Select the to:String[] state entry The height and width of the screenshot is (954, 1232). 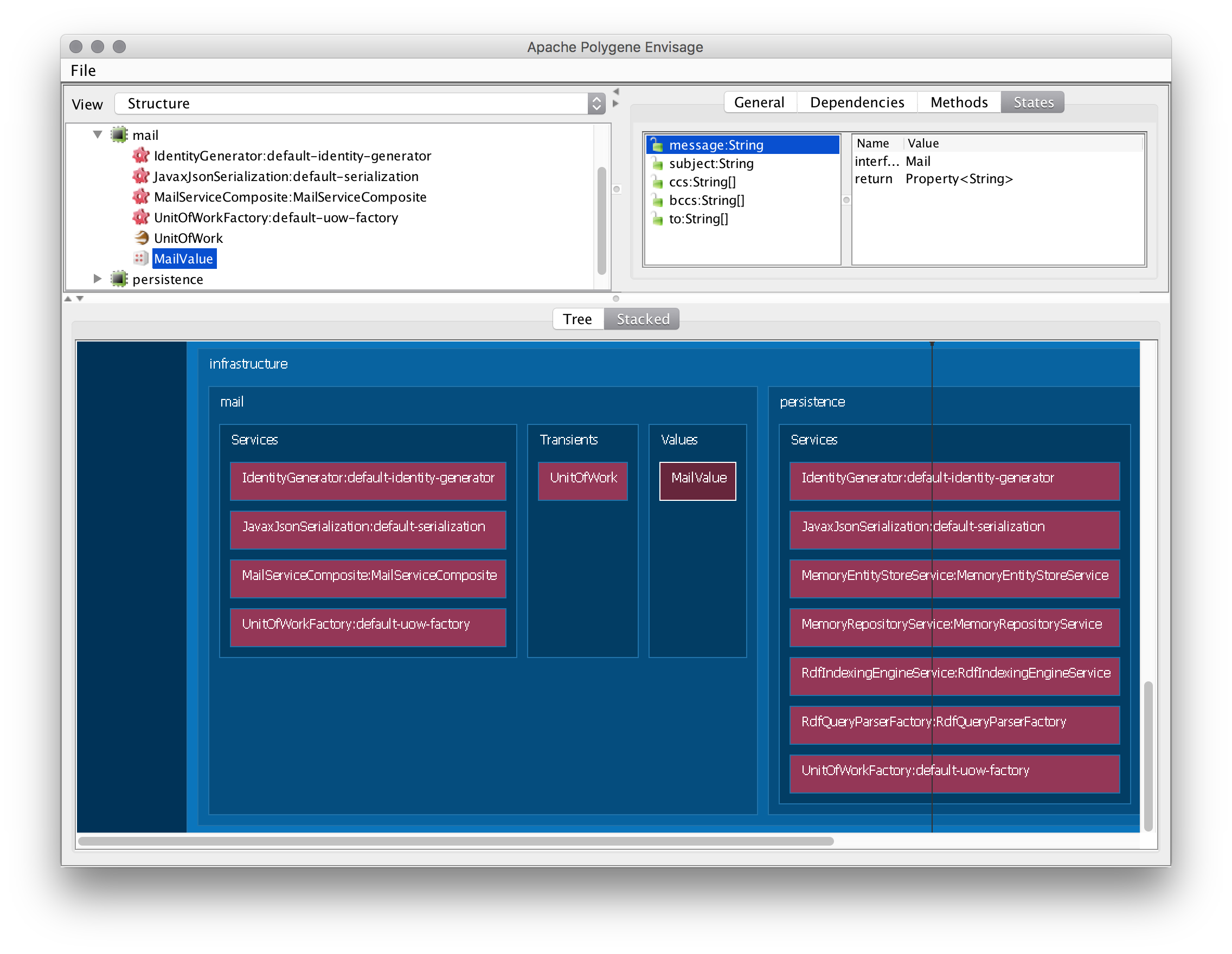coord(698,219)
